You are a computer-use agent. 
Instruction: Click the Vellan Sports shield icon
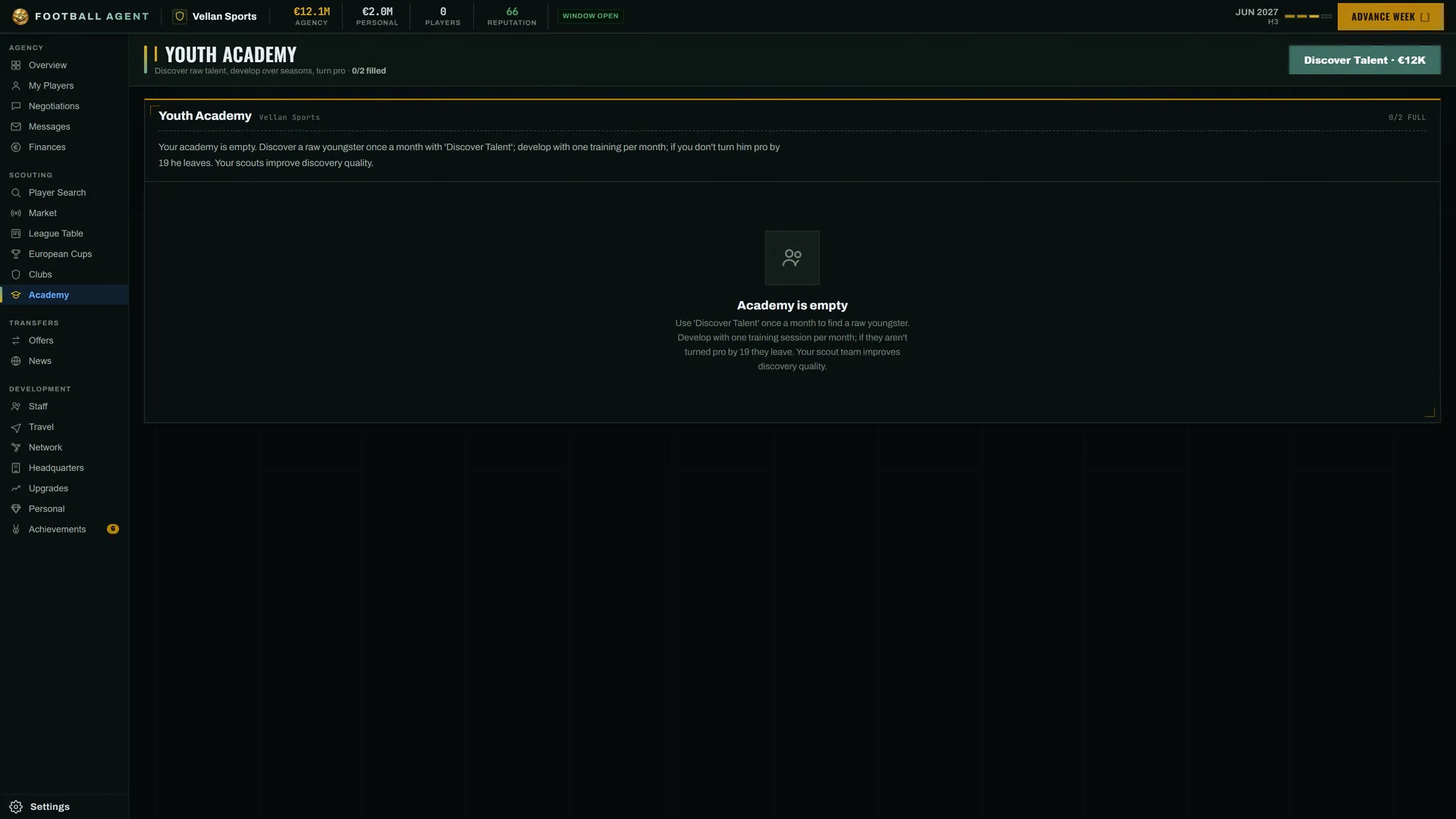(180, 16)
